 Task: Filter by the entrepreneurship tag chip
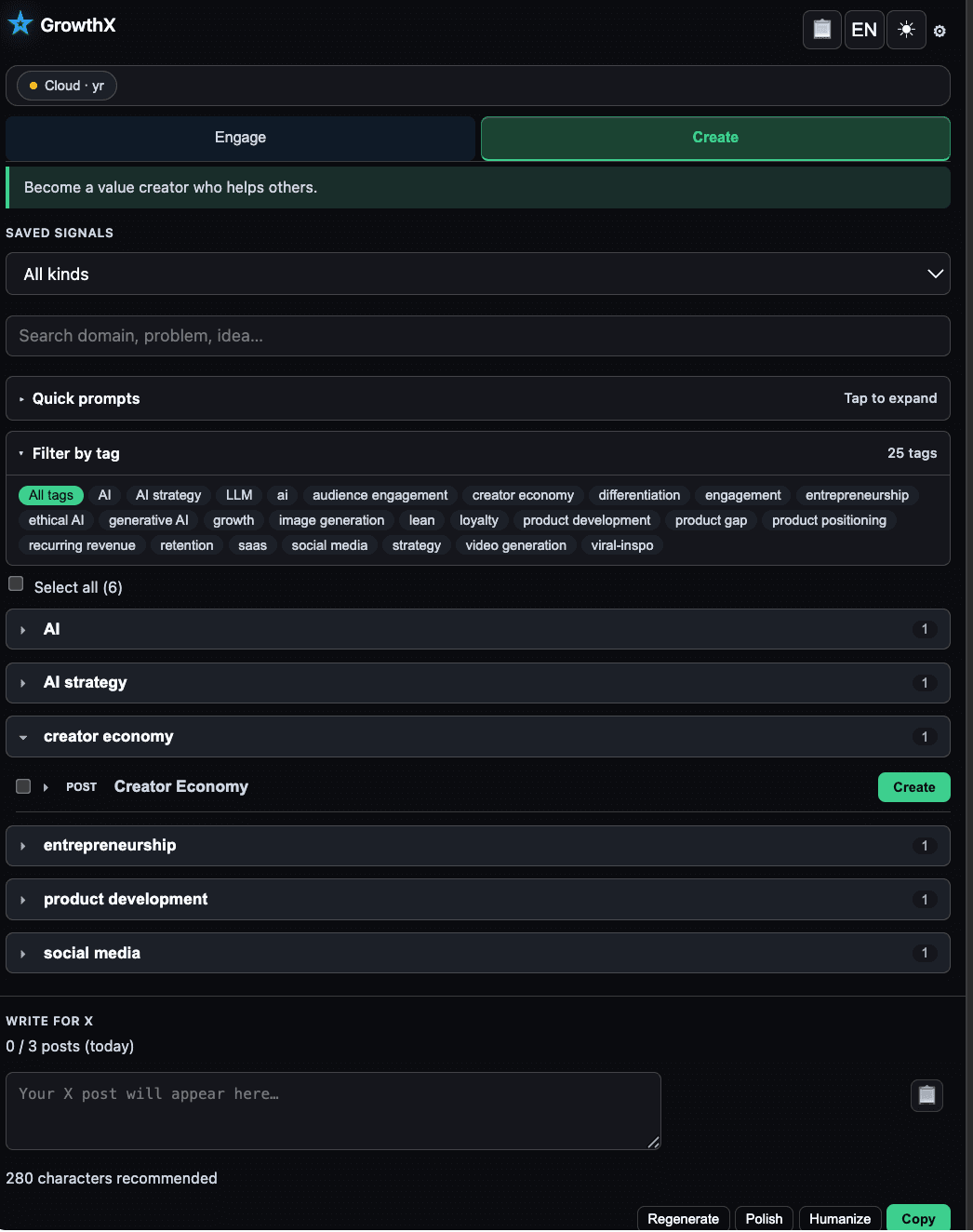858,495
